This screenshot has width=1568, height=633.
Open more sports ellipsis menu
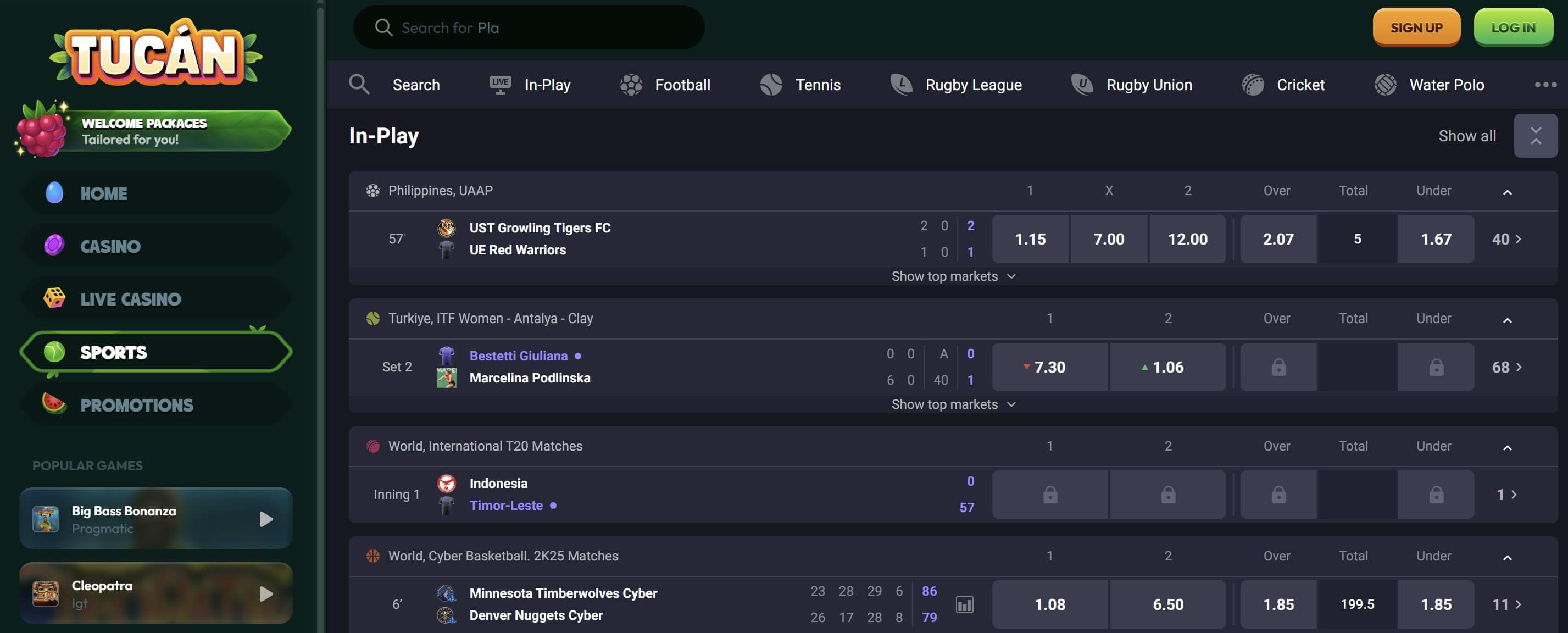[1545, 85]
